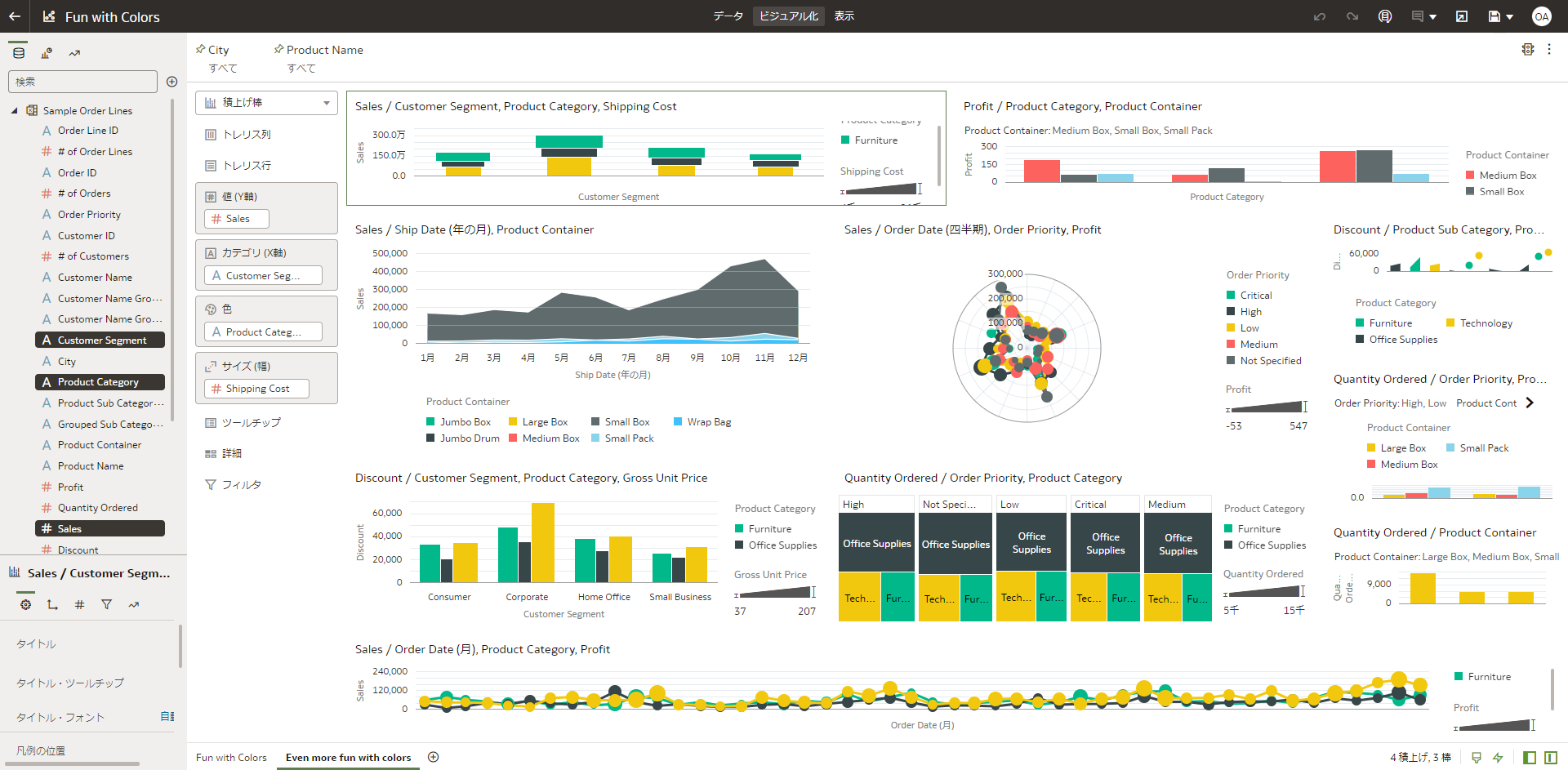Collapse the Sample Order Lines tree
1568x770 pixels.
[14, 110]
